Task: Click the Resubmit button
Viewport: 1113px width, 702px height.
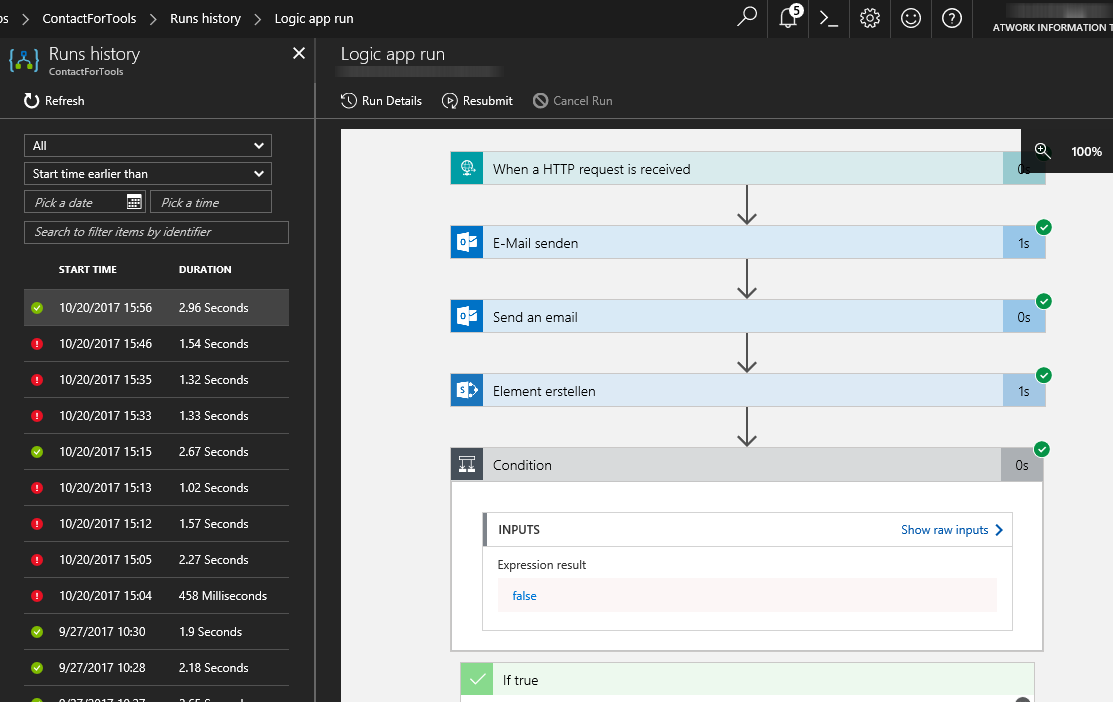Action: (x=477, y=101)
